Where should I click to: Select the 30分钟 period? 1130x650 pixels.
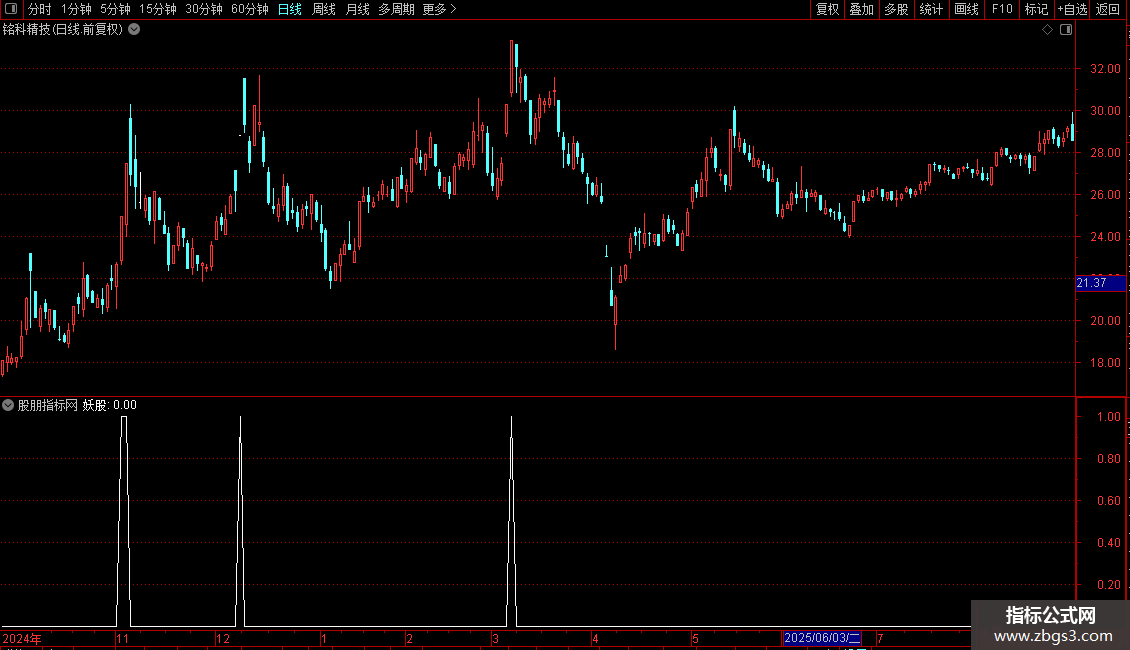tap(204, 9)
